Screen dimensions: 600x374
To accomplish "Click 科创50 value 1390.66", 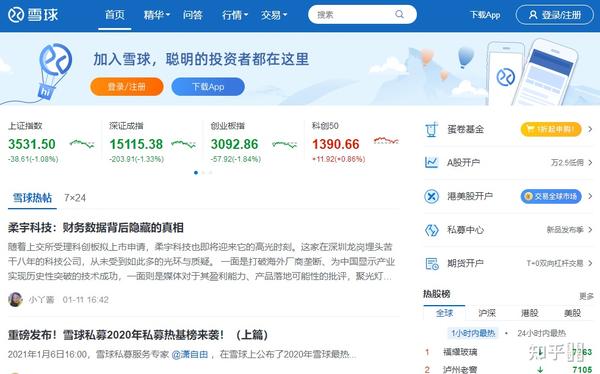I will [336, 144].
